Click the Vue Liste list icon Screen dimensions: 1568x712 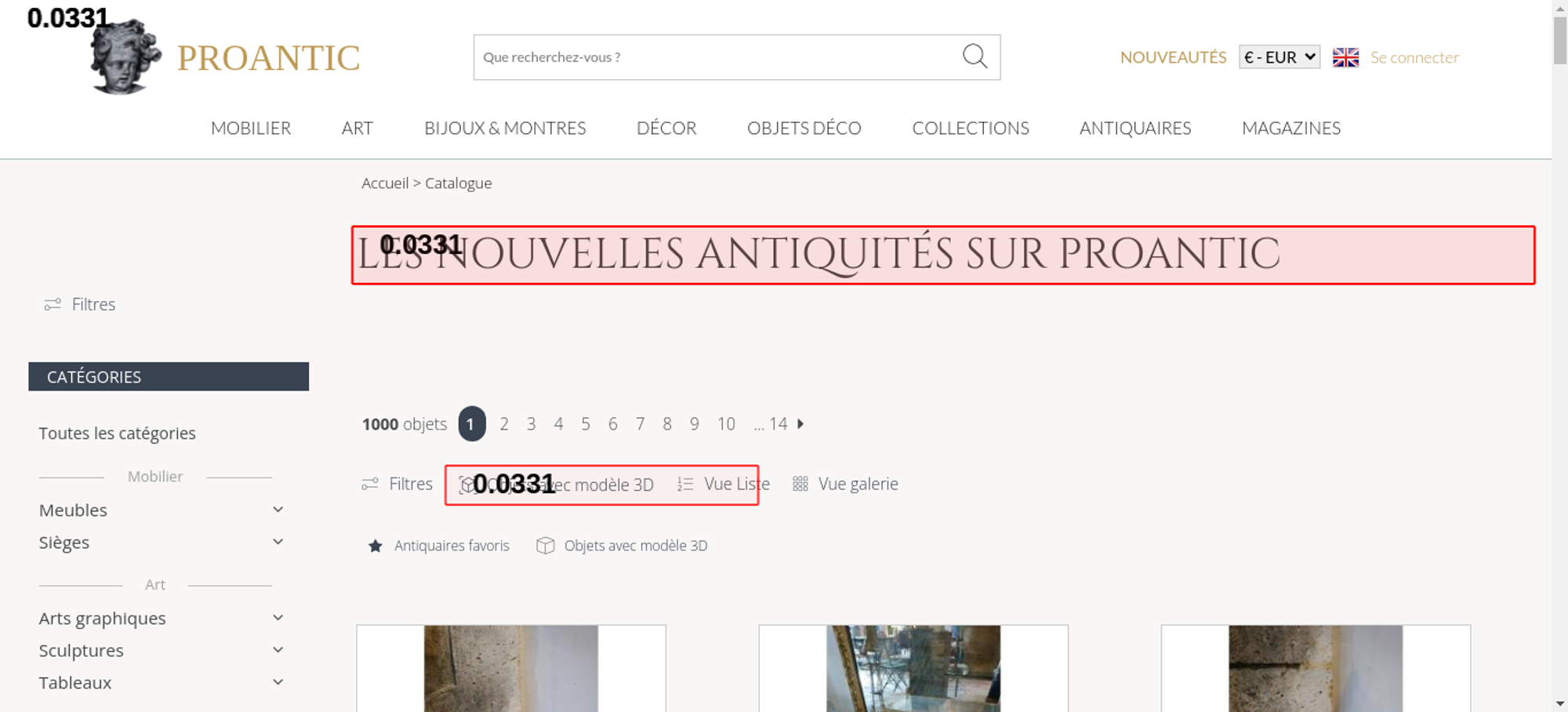pyautogui.click(x=685, y=485)
